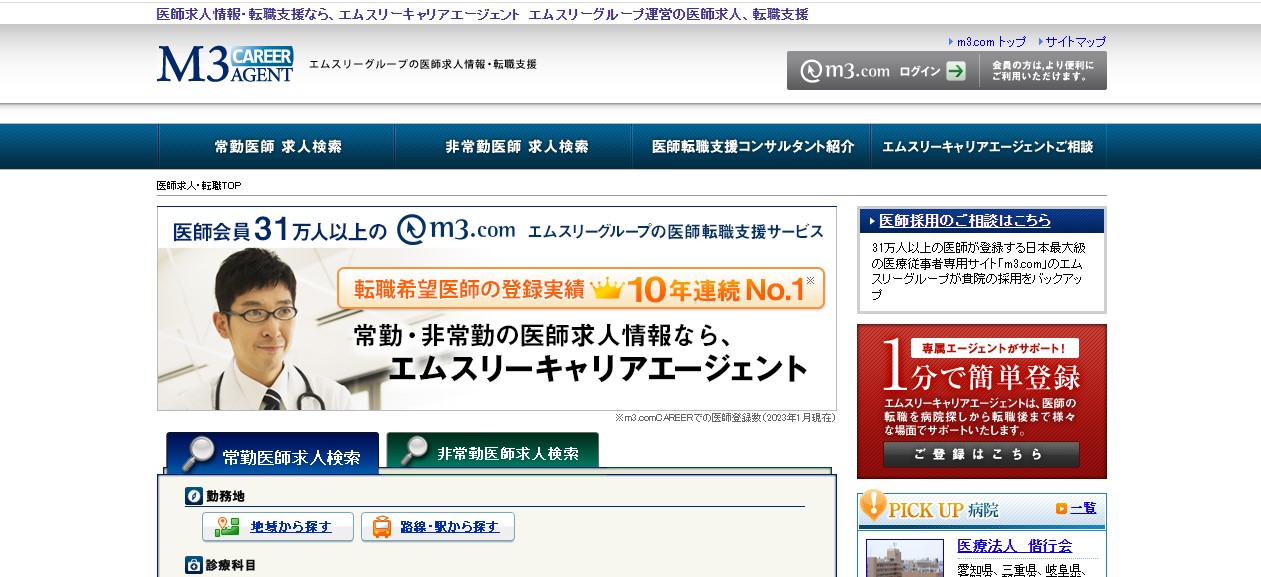Click the 1分で簡単登録 red banner
1261x577 pixels.
coord(982,401)
